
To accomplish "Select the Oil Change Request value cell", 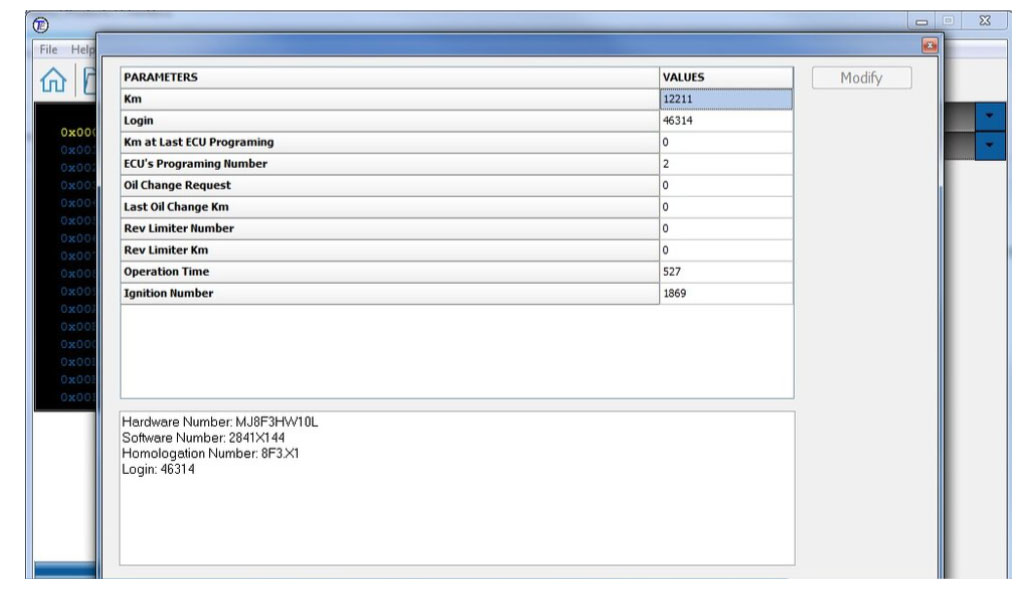I will click(725, 186).
